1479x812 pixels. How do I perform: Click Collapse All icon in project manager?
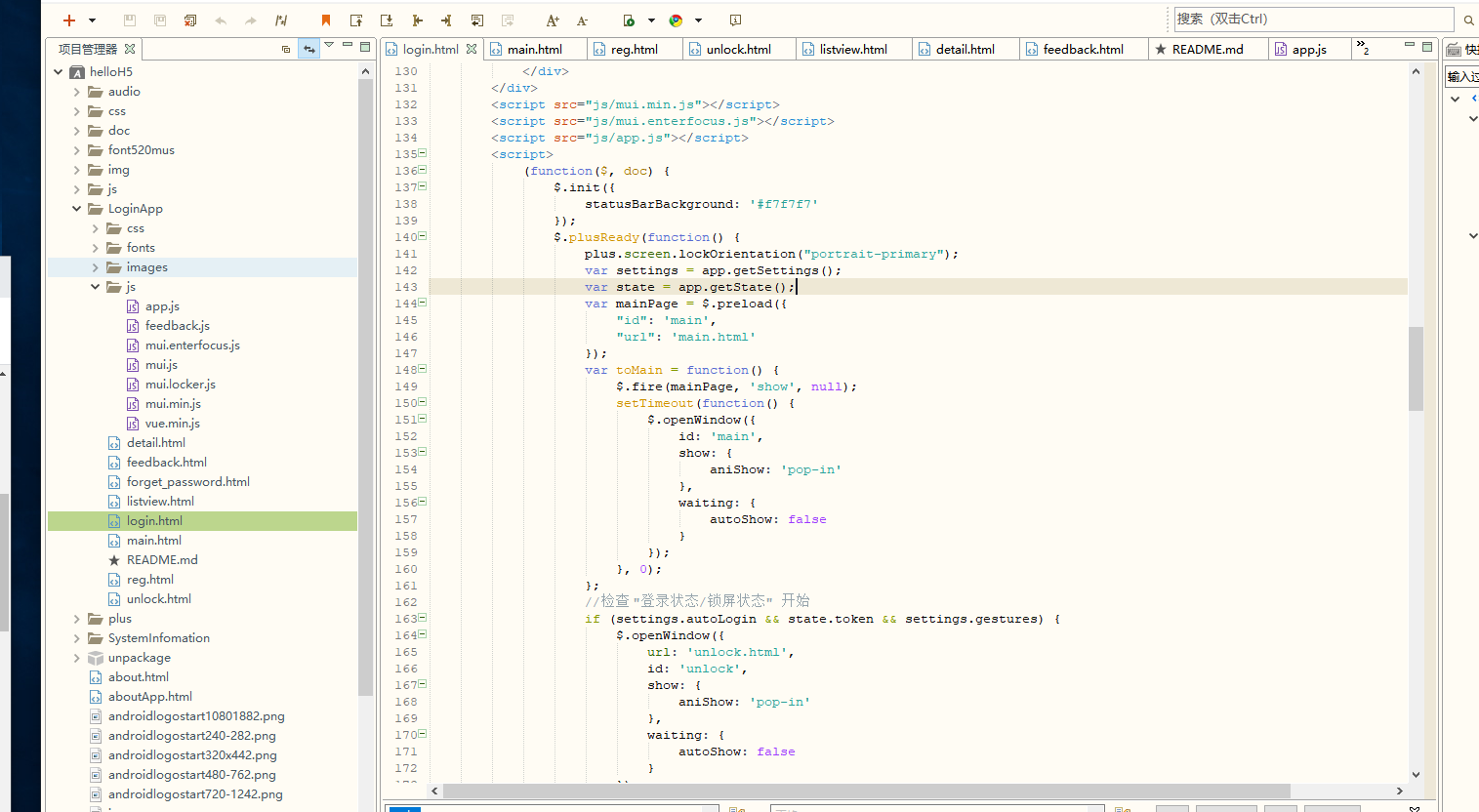click(x=286, y=49)
